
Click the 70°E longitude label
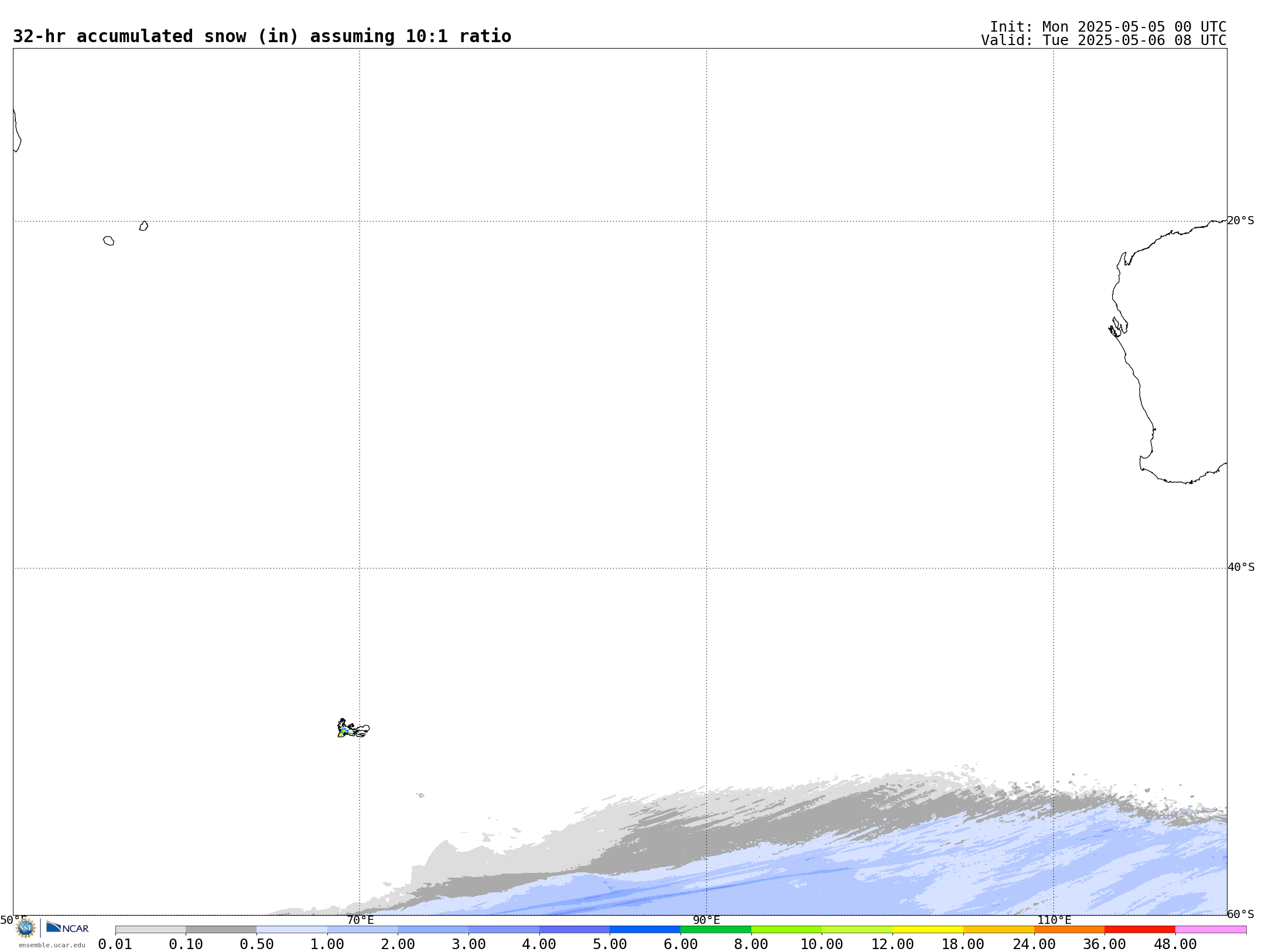pos(360,920)
